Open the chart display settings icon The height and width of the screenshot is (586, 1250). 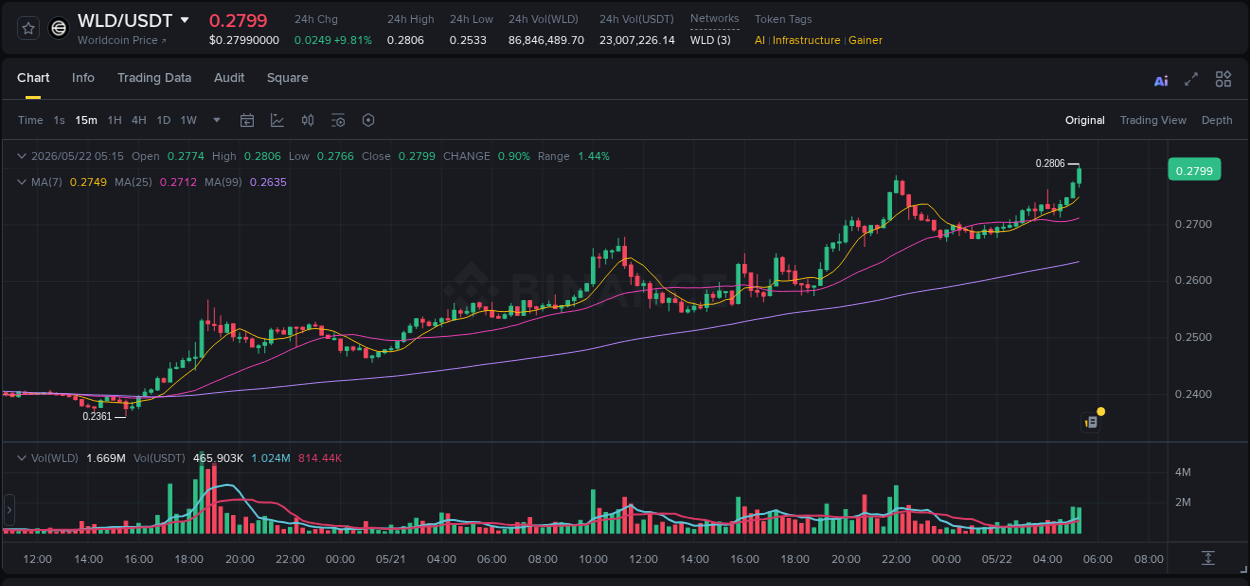pyautogui.click(x=338, y=120)
